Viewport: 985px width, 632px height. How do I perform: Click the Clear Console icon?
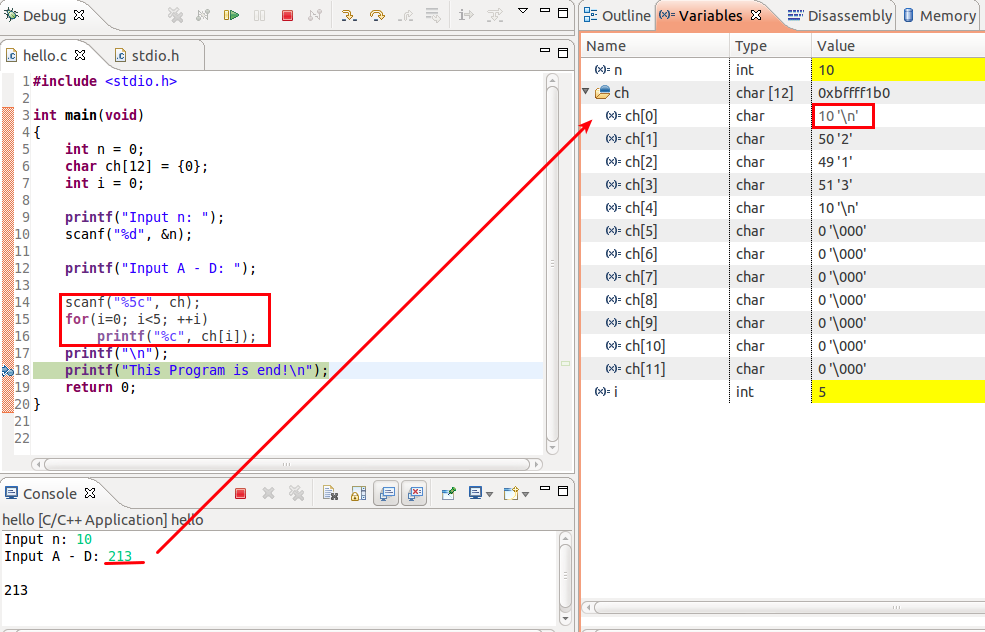[330, 494]
